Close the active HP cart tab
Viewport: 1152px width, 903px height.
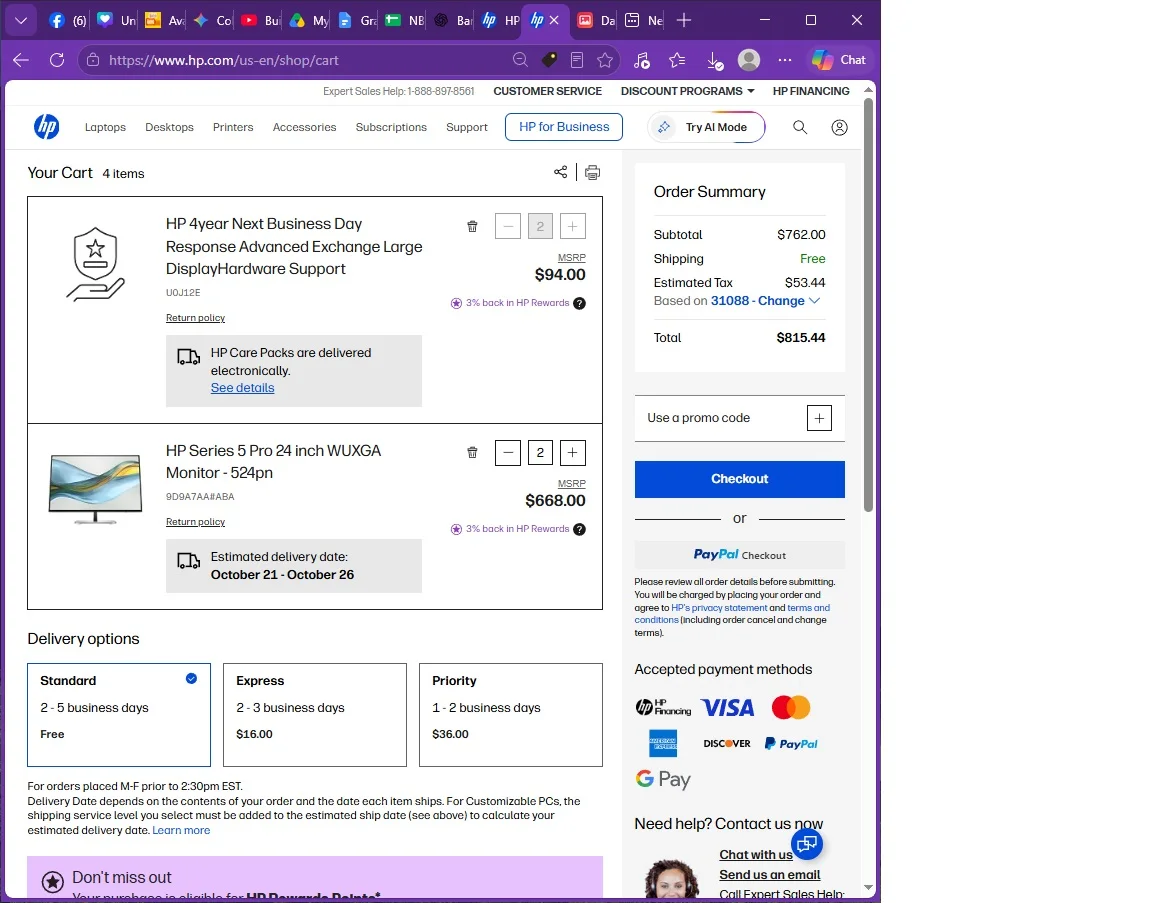click(554, 21)
